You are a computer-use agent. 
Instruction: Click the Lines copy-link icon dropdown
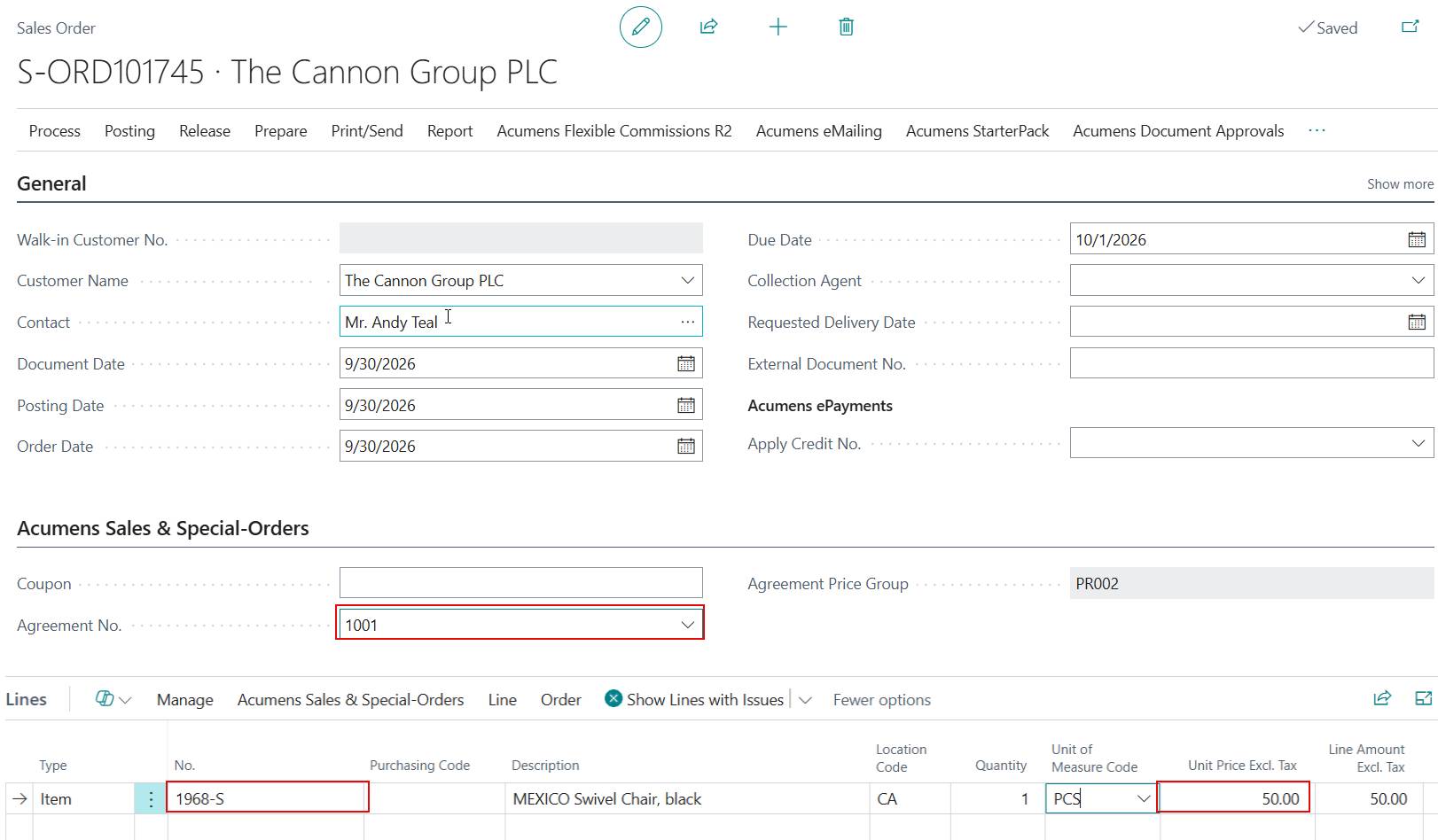[x=113, y=699]
